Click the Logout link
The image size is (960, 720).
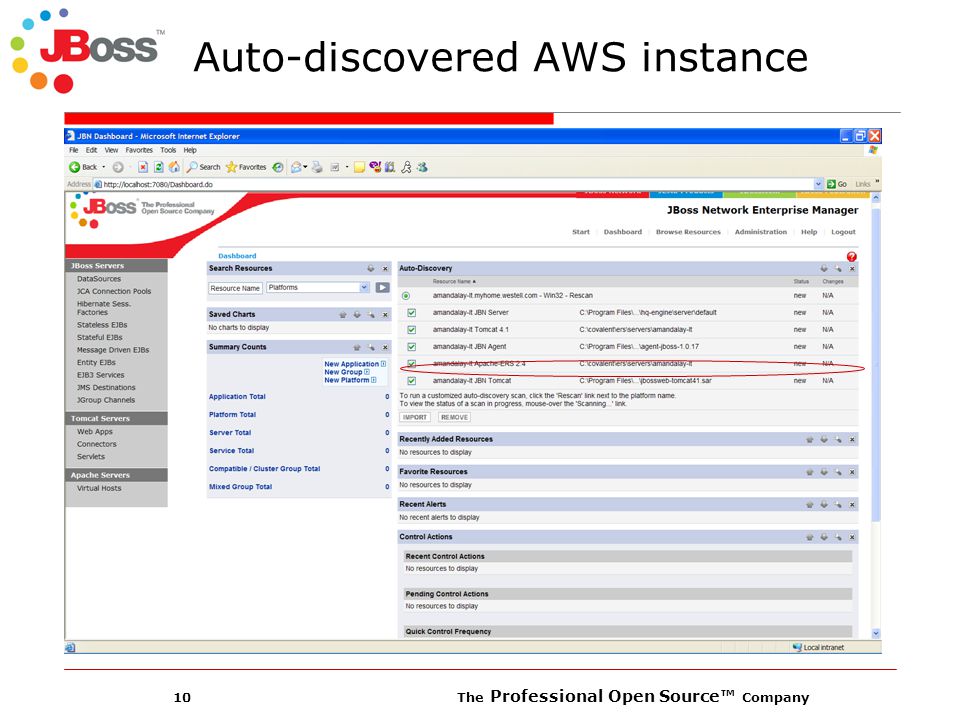[x=843, y=232]
